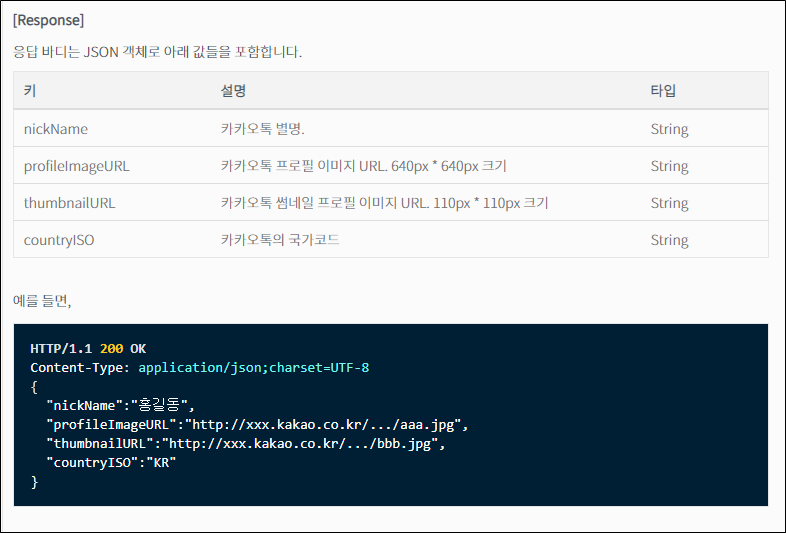
Task: Click the '설명' column header
Action: click(x=233, y=91)
